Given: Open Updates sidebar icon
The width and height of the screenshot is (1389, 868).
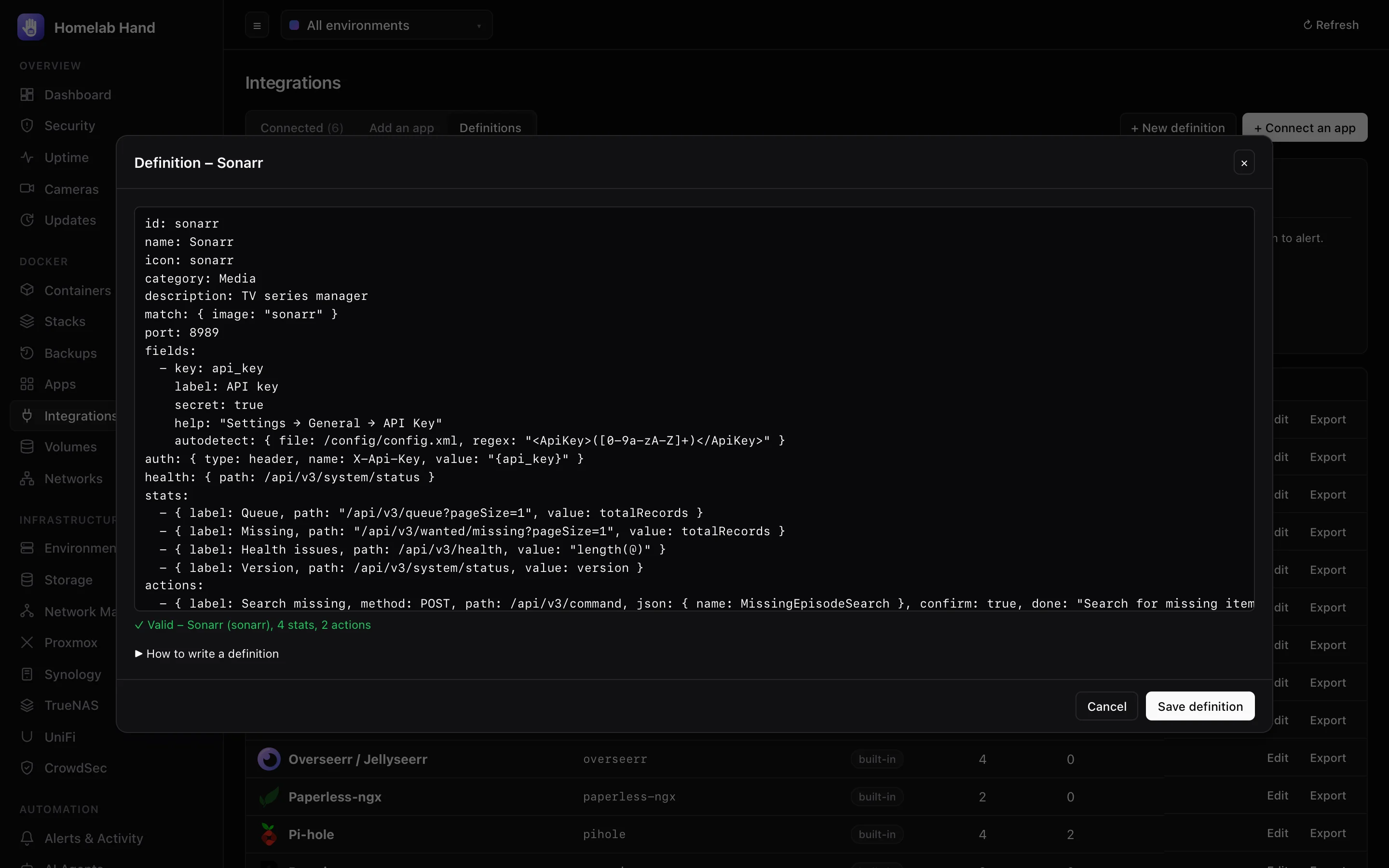Looking at the screenshot, I should tap(27, 220).
